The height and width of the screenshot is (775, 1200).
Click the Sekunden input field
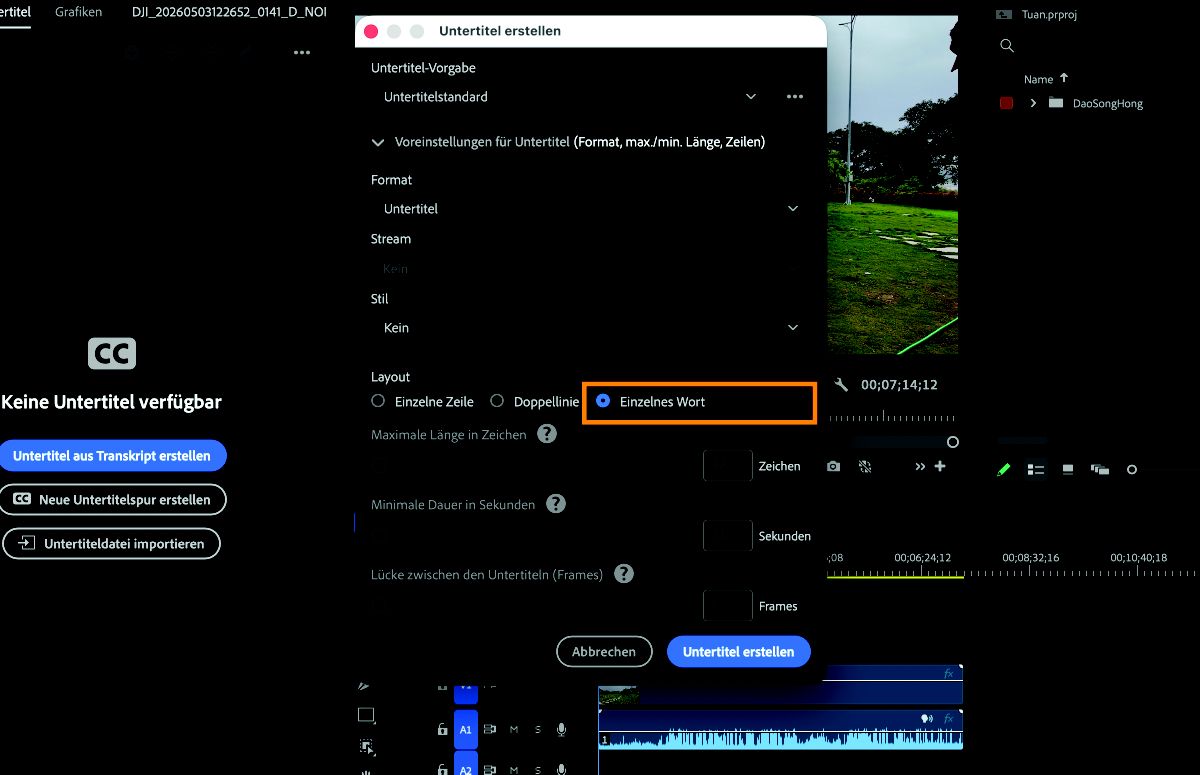coord(728,536)
